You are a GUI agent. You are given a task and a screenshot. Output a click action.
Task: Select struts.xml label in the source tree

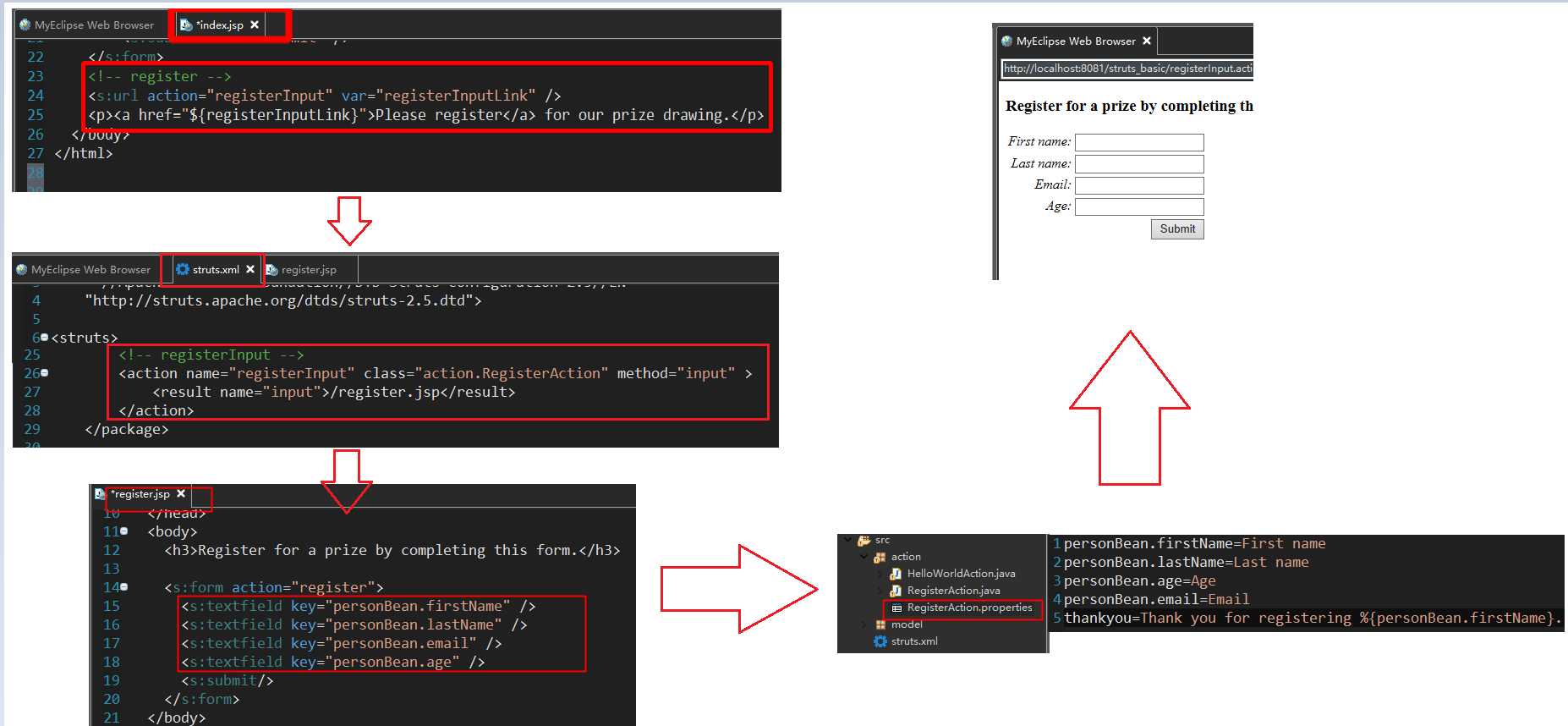point(914,641)
